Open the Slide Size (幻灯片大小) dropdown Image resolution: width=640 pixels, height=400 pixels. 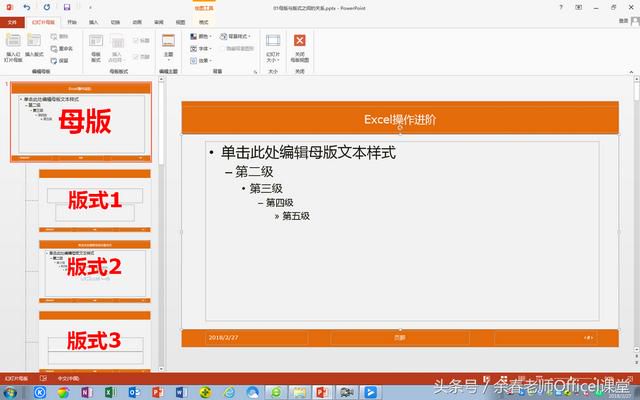(x=273, y=48)
